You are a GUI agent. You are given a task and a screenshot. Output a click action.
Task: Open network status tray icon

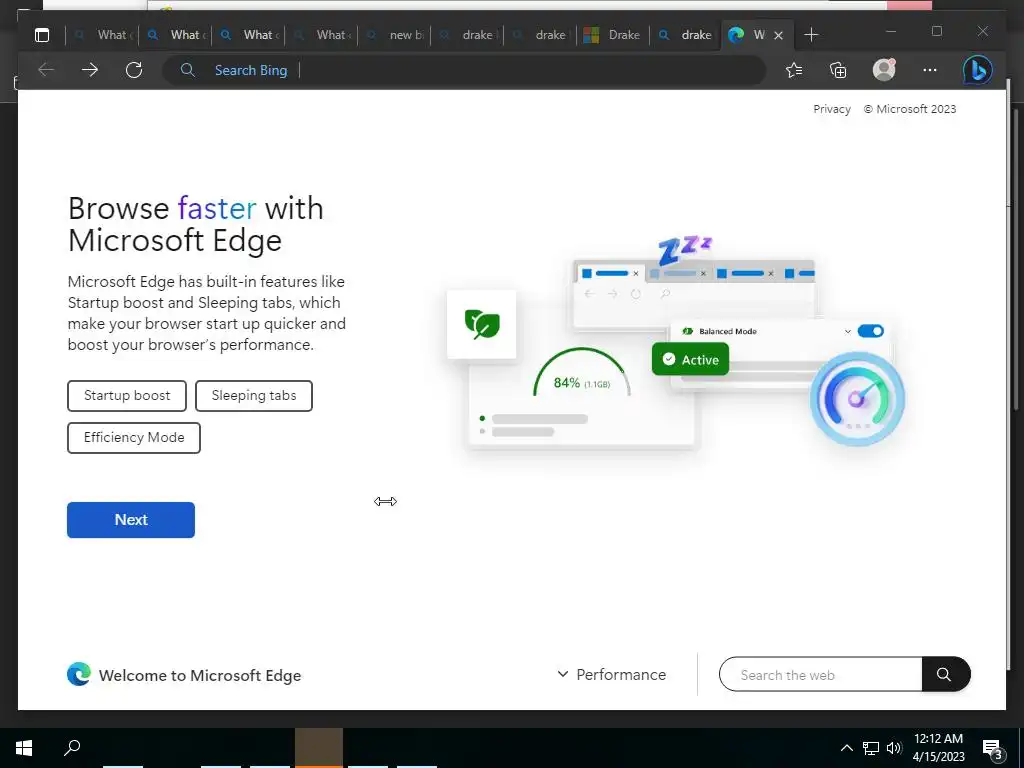pyautogui.click(x=871, y=748)
